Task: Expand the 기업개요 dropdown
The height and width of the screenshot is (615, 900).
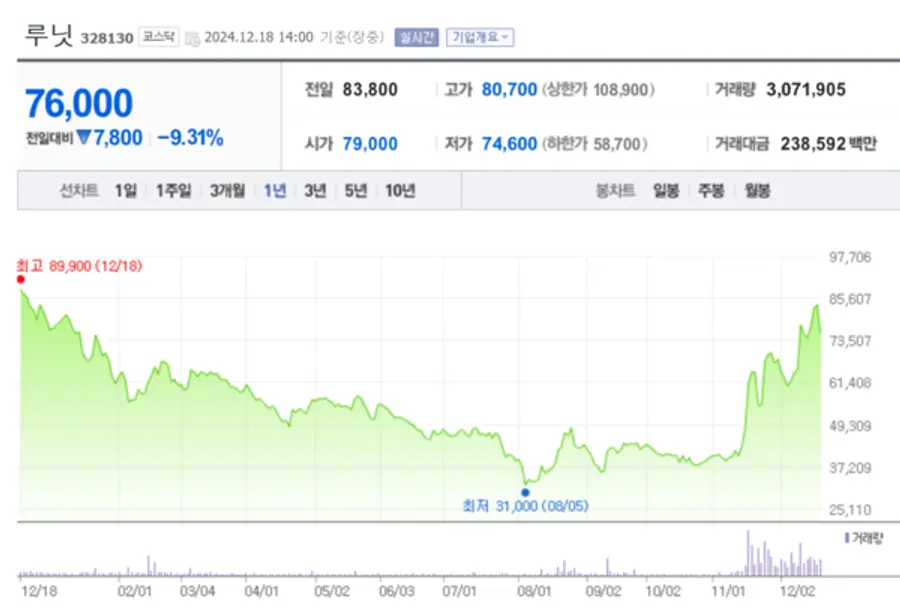Action: 480,38
